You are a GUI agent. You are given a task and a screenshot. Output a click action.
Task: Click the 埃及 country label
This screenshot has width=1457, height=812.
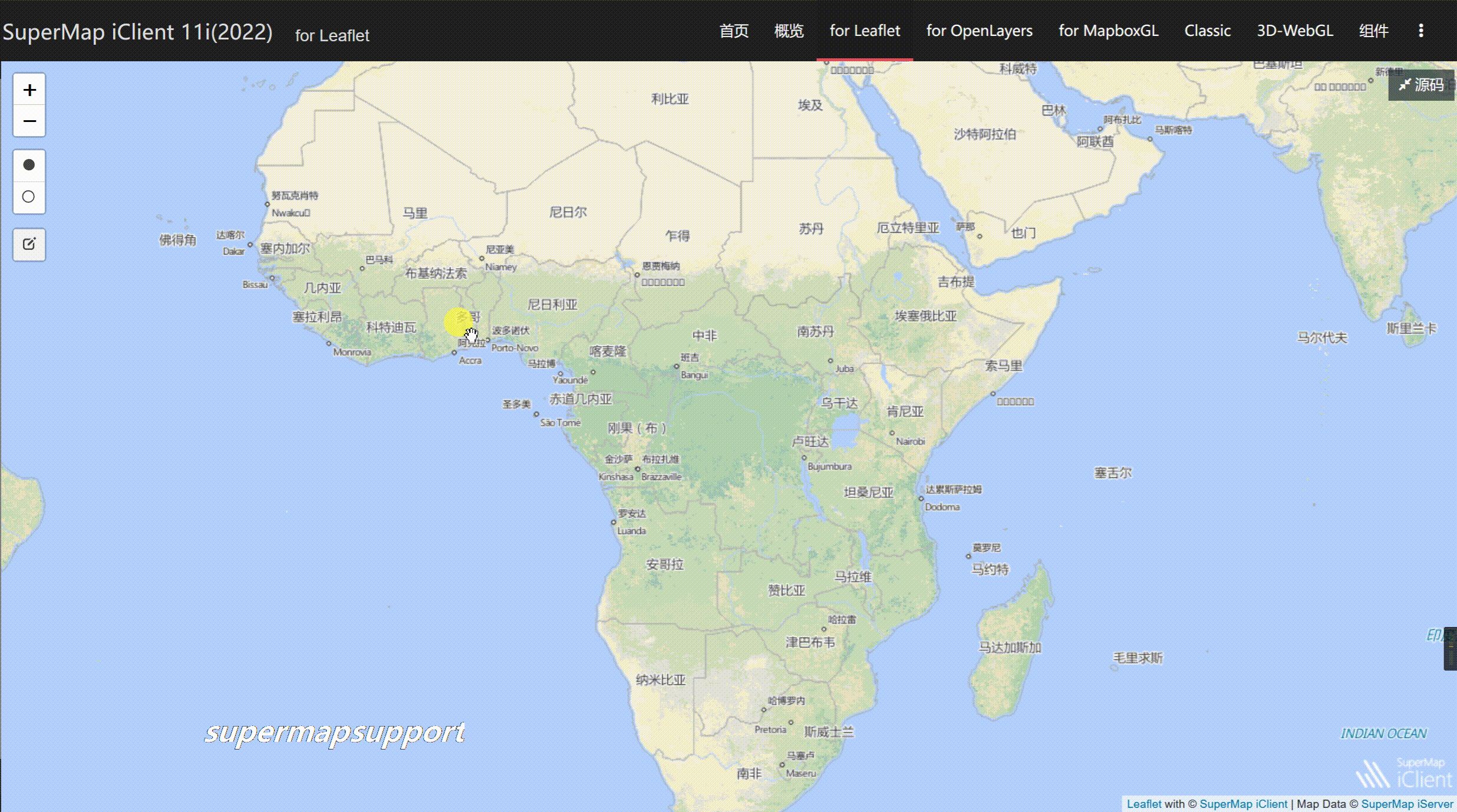pyautogui.click(x=810, y=105)
